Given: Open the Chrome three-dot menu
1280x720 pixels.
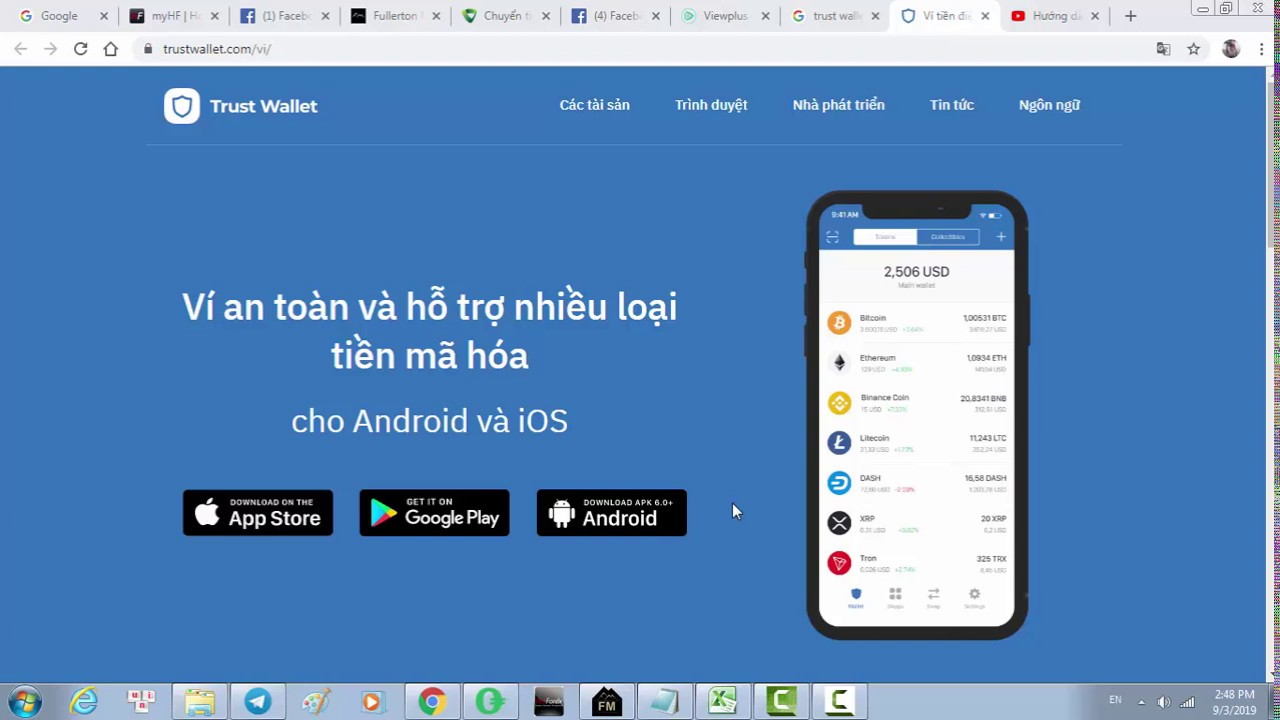Looking at the screenshot, I should point(1262,49).
